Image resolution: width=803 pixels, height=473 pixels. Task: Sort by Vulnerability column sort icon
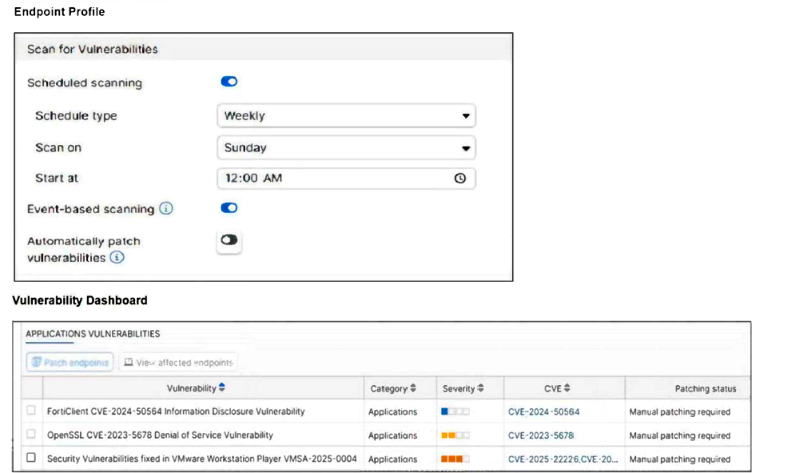[x=222, y=388]
